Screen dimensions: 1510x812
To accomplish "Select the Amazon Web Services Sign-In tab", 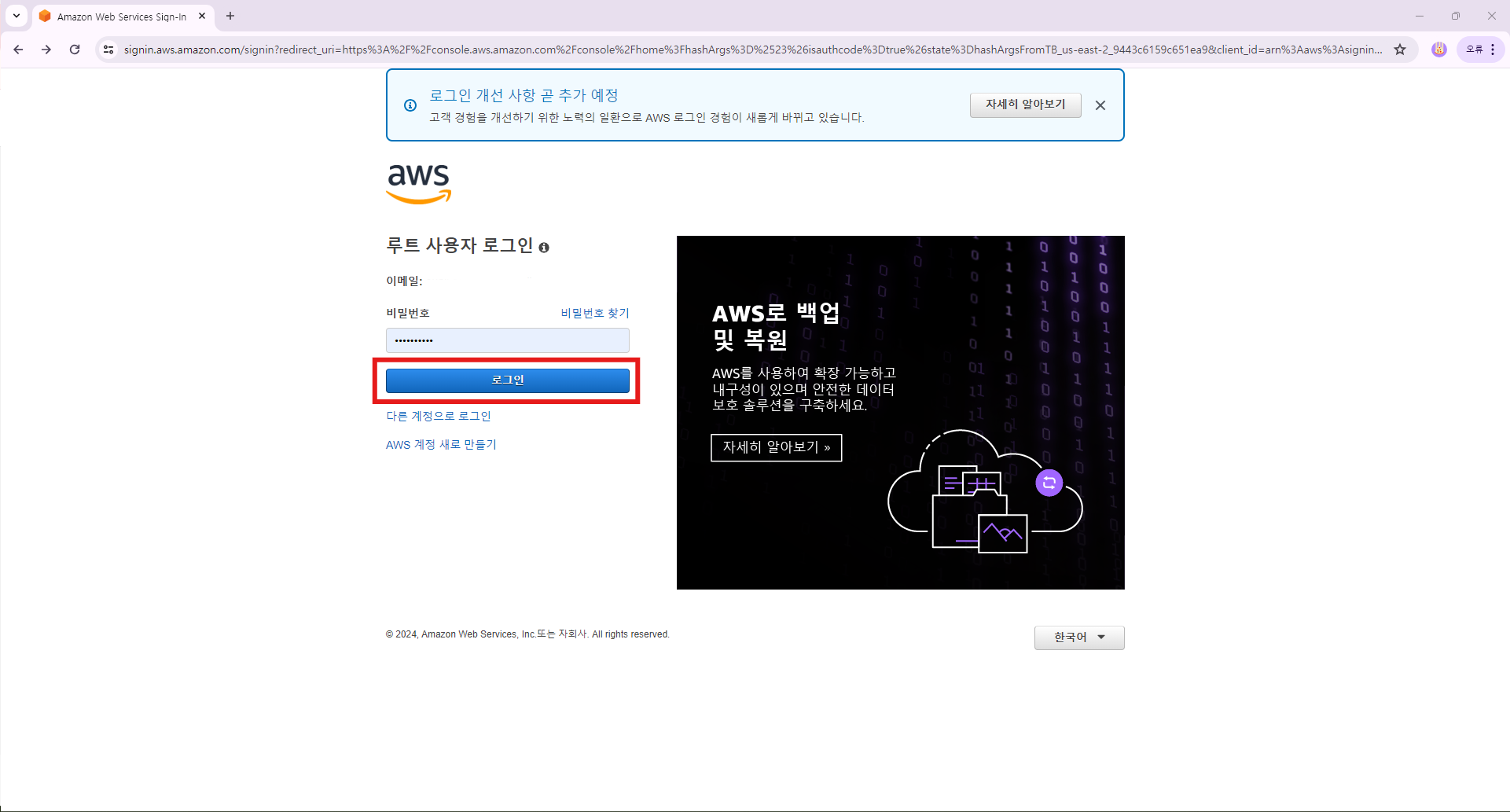I will (x=122, y=17).
